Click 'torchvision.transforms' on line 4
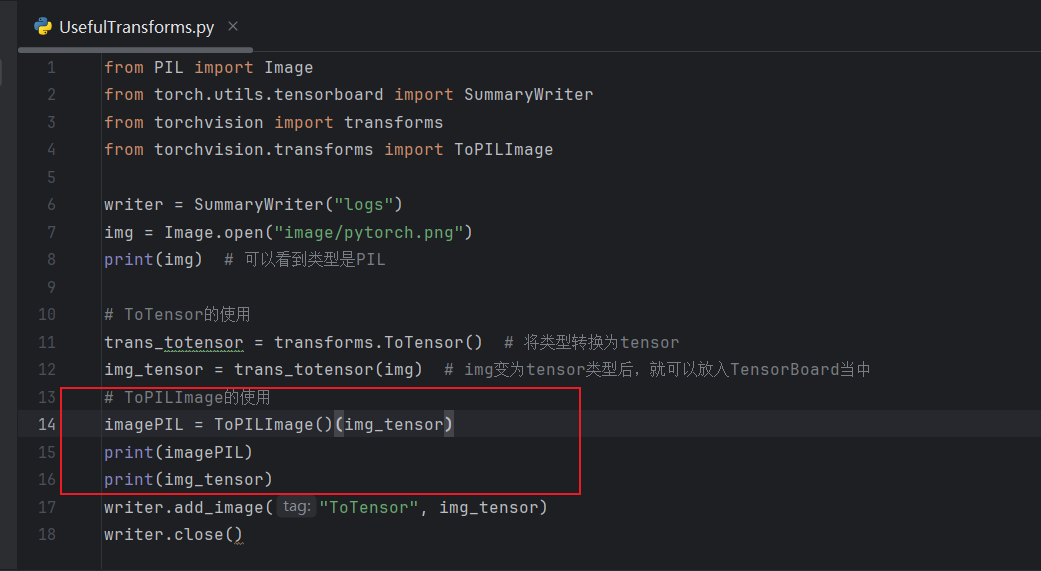This screenshot has height=571, width=1041. (x=264, y=150)
